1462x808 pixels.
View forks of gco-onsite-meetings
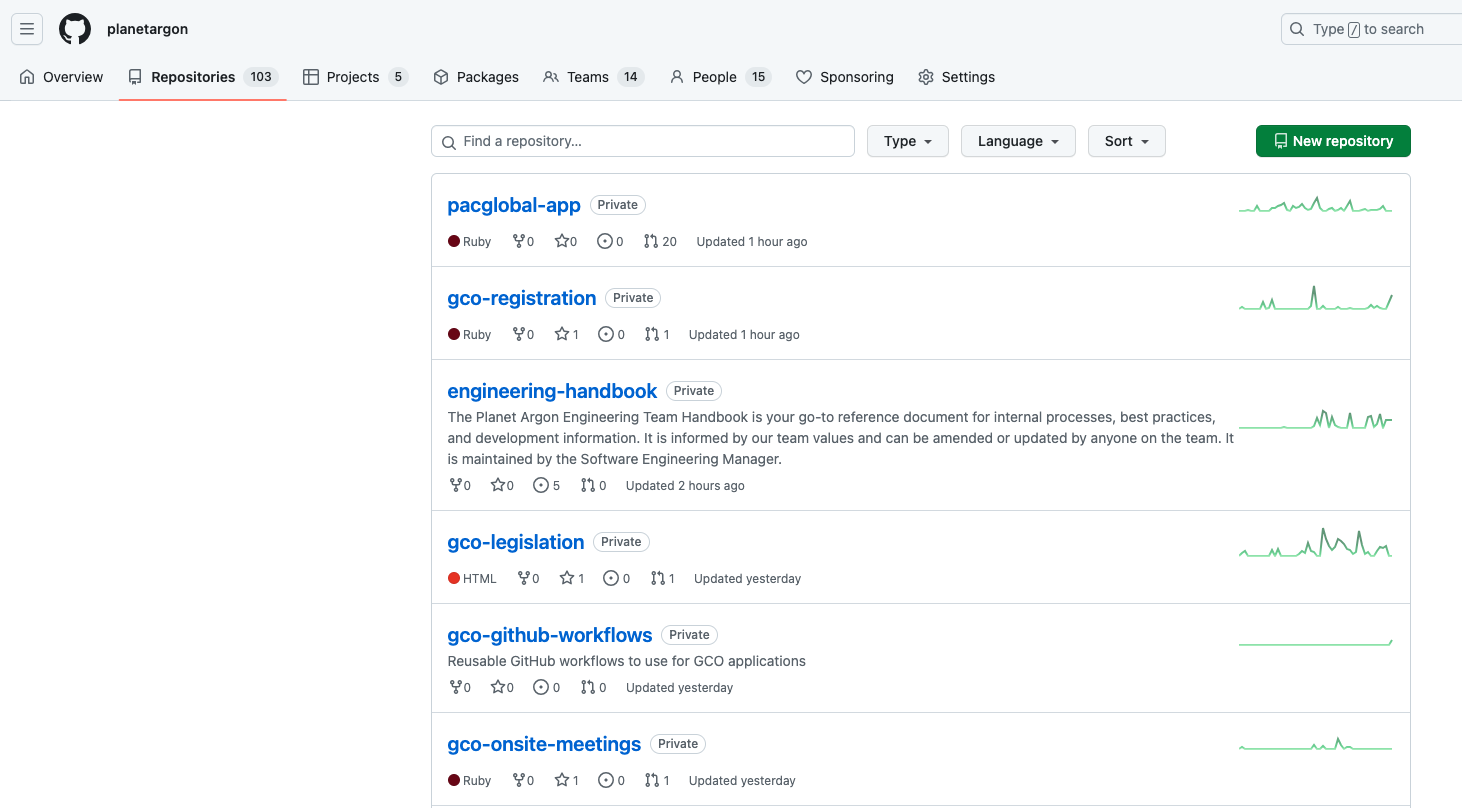[523, 780]
